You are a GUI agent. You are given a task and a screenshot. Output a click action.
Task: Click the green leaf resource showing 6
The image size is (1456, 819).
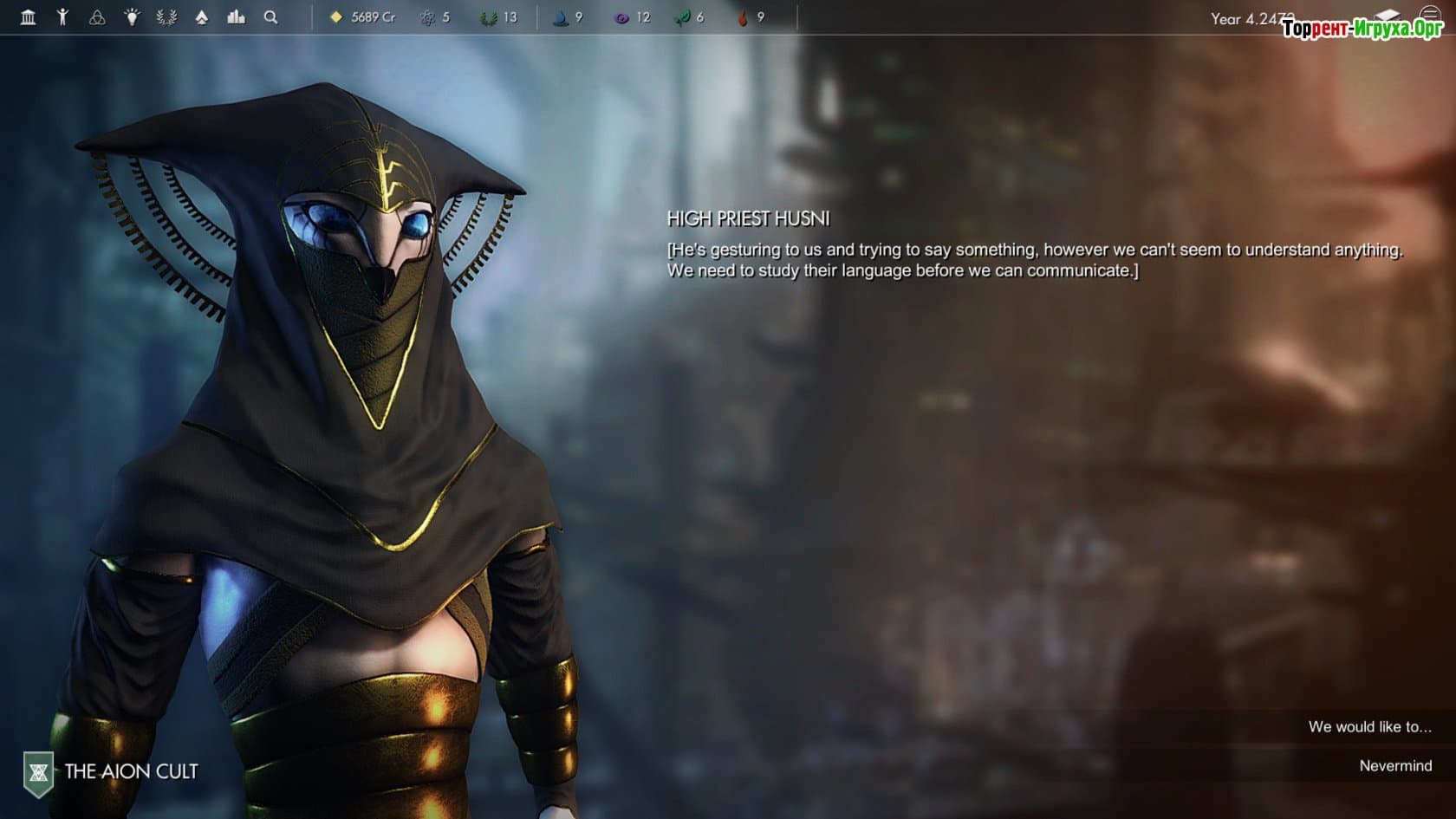click(689, 17)
